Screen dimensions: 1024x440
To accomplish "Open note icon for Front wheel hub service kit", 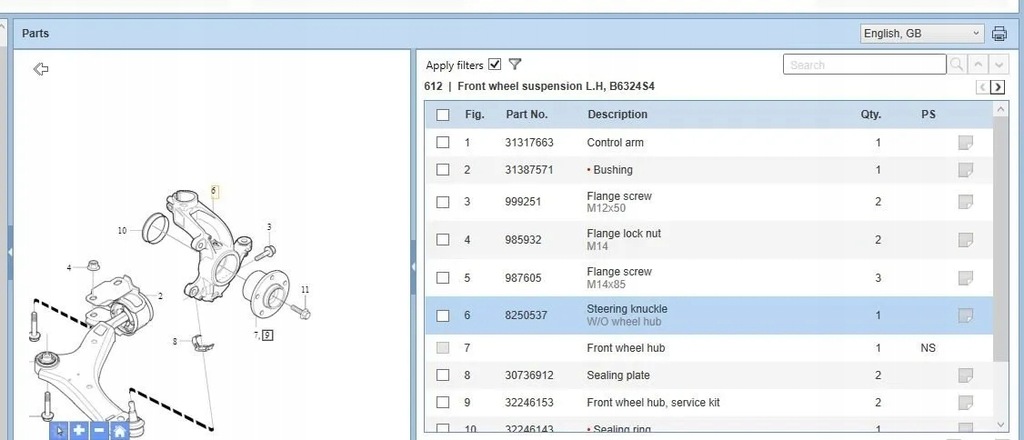I will pos(965,402).
